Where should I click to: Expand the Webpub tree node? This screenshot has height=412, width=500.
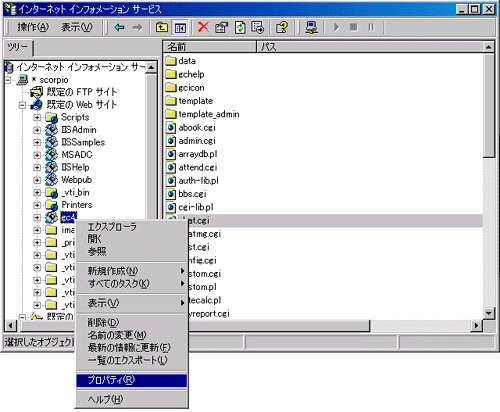pos(37,180)
